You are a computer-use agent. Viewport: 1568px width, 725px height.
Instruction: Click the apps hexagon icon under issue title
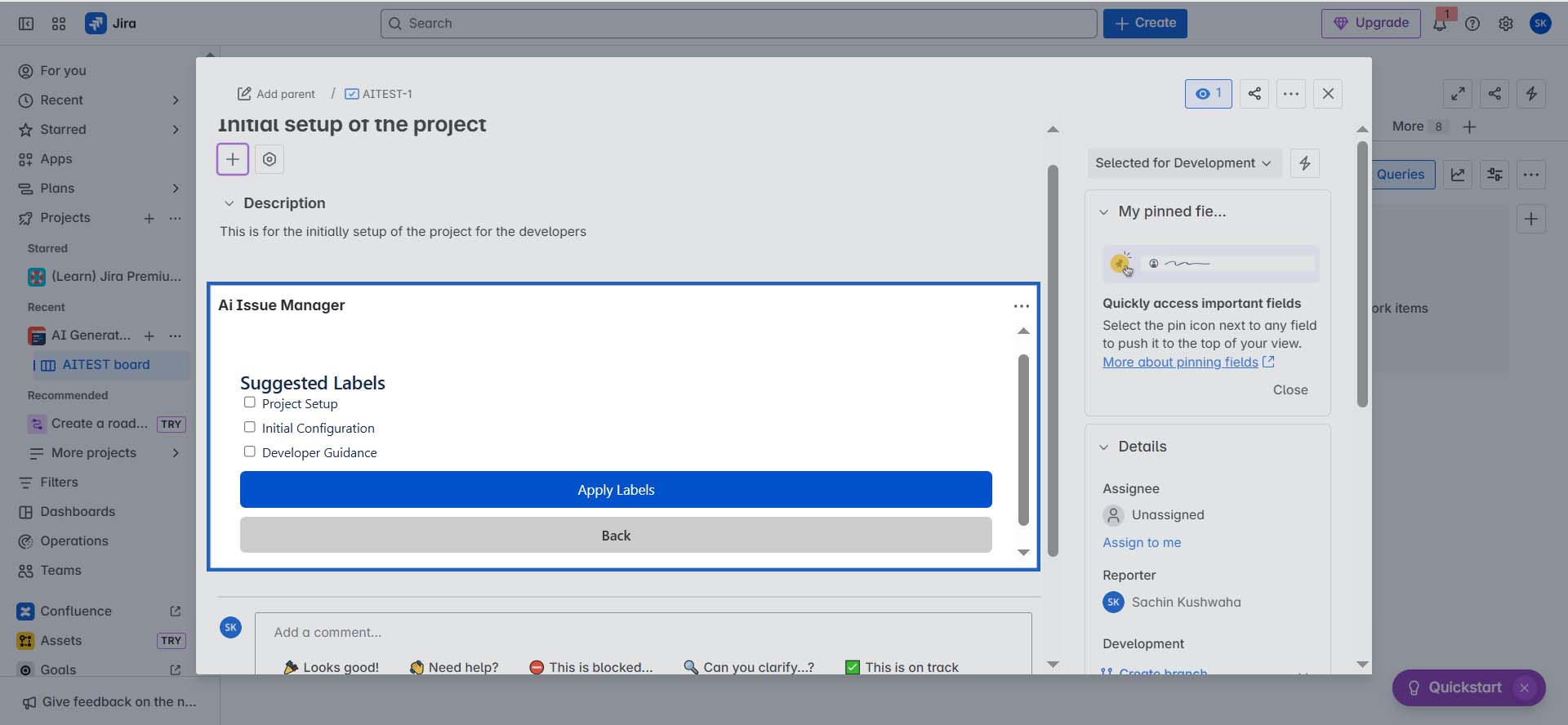[x=269, y=159]
